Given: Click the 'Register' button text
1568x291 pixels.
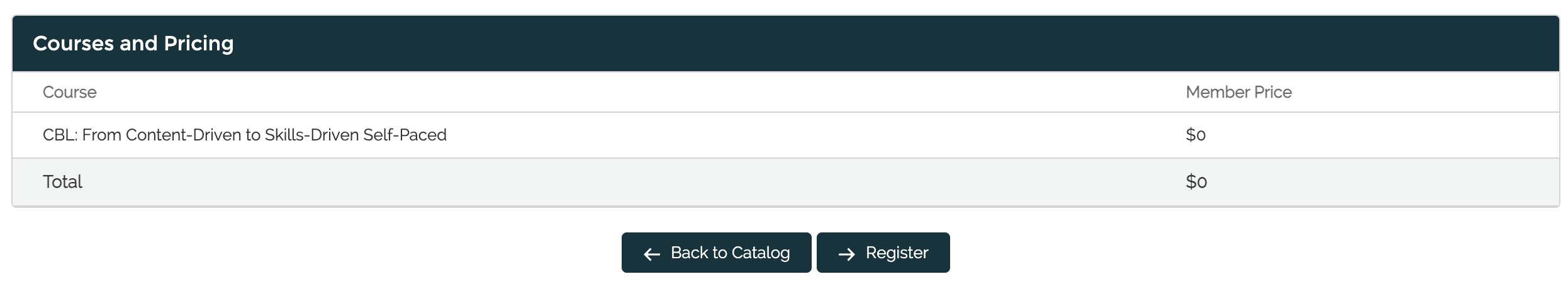Looking at the screenshot, I should click(x=897, y=253).
